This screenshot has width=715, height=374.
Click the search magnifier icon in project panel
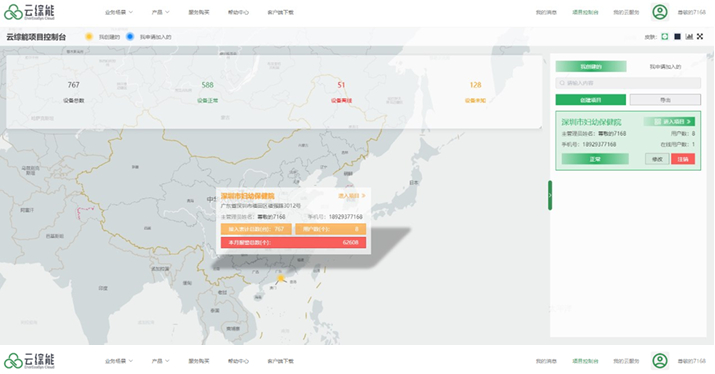[x=562, y=83]
